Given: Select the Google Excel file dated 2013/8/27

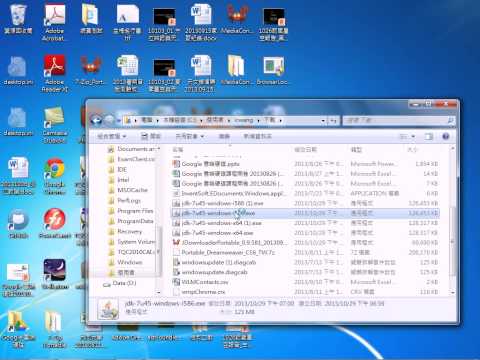Looking at the screenshot, I should (x=305, y=174).
